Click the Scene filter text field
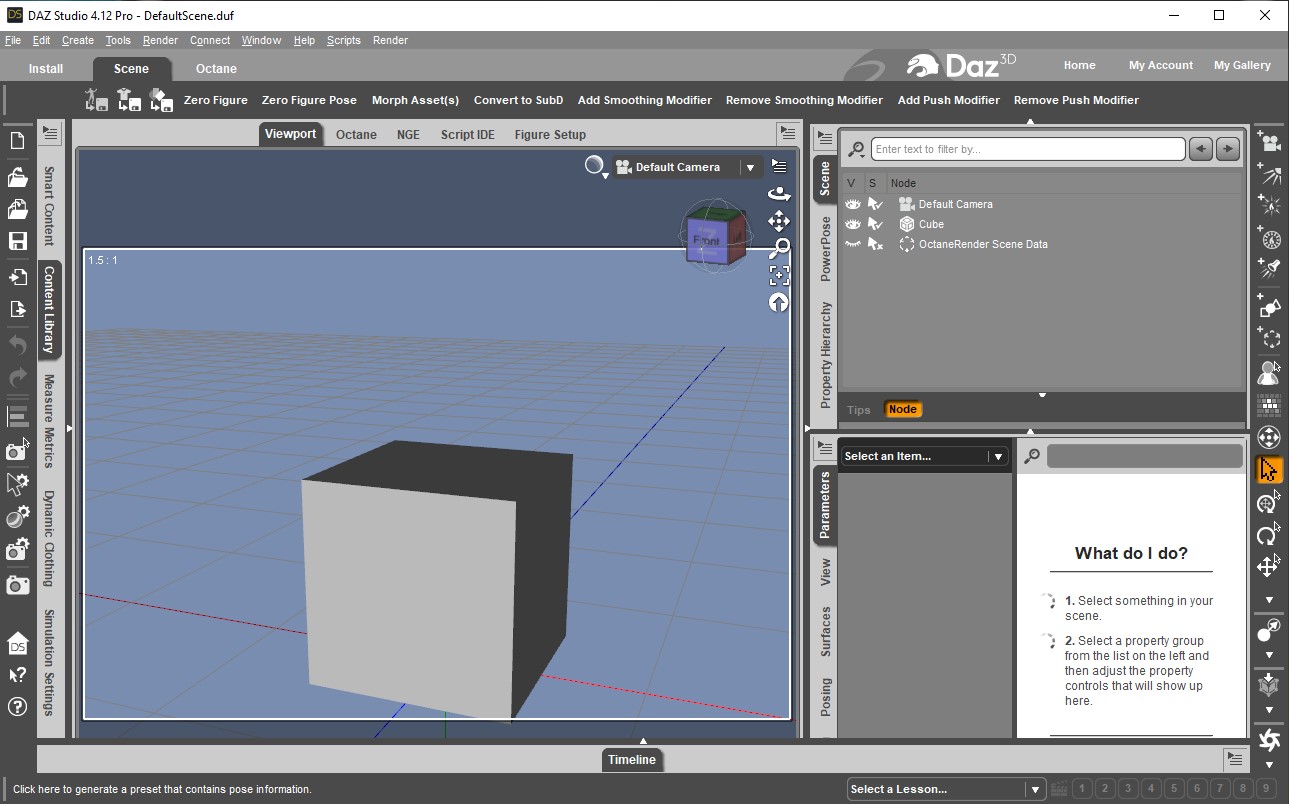 tap(1028, 149)
